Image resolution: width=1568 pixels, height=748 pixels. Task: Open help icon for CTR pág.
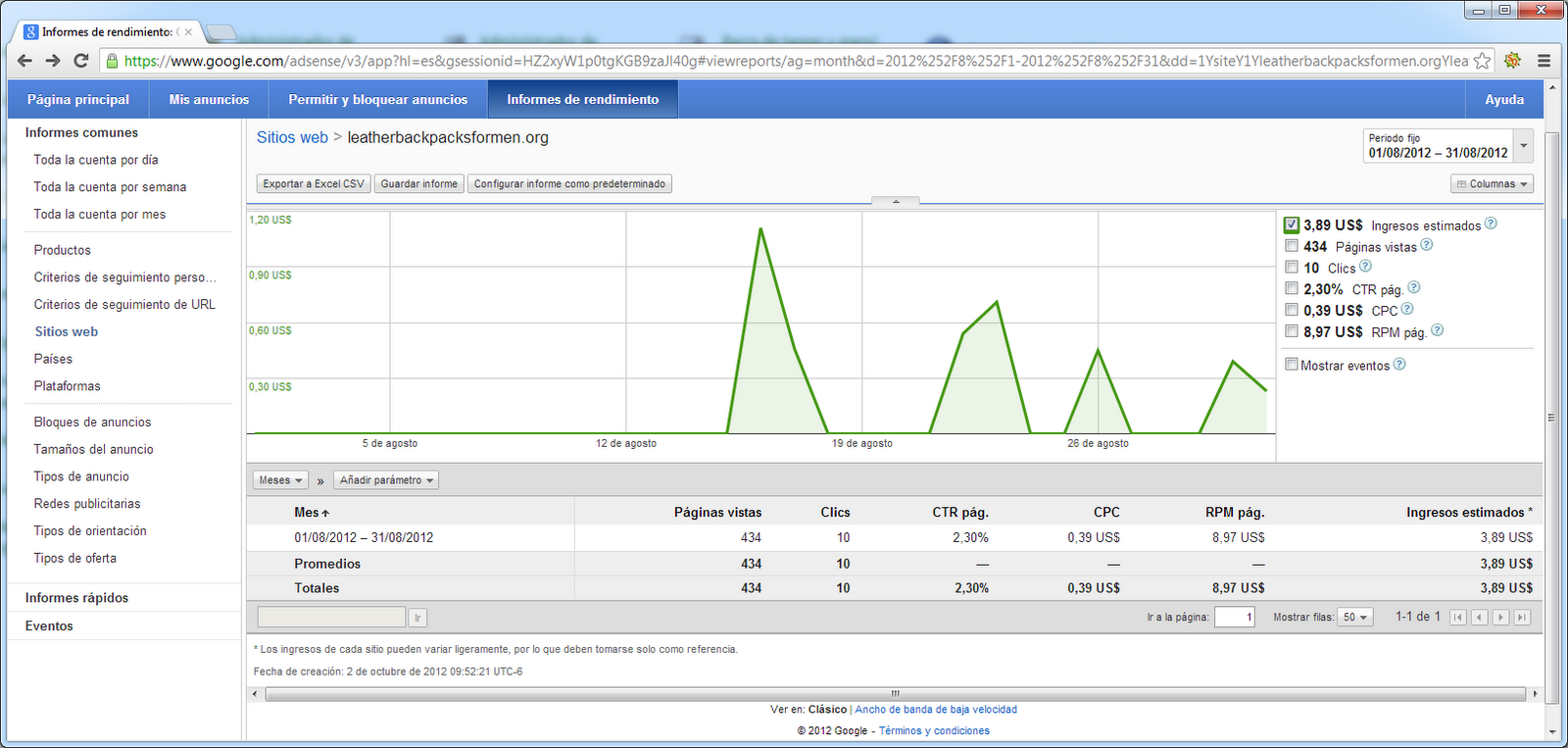1413,287
